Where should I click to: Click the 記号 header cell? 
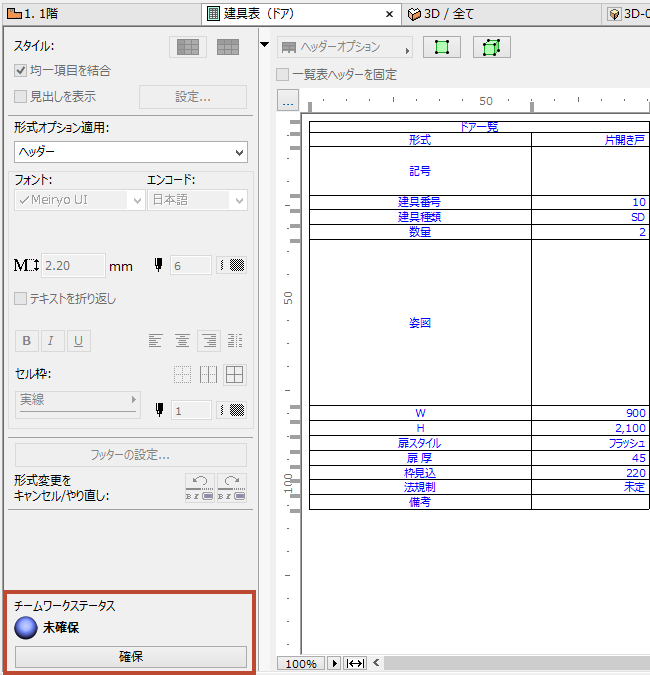(x=420, y=171)
